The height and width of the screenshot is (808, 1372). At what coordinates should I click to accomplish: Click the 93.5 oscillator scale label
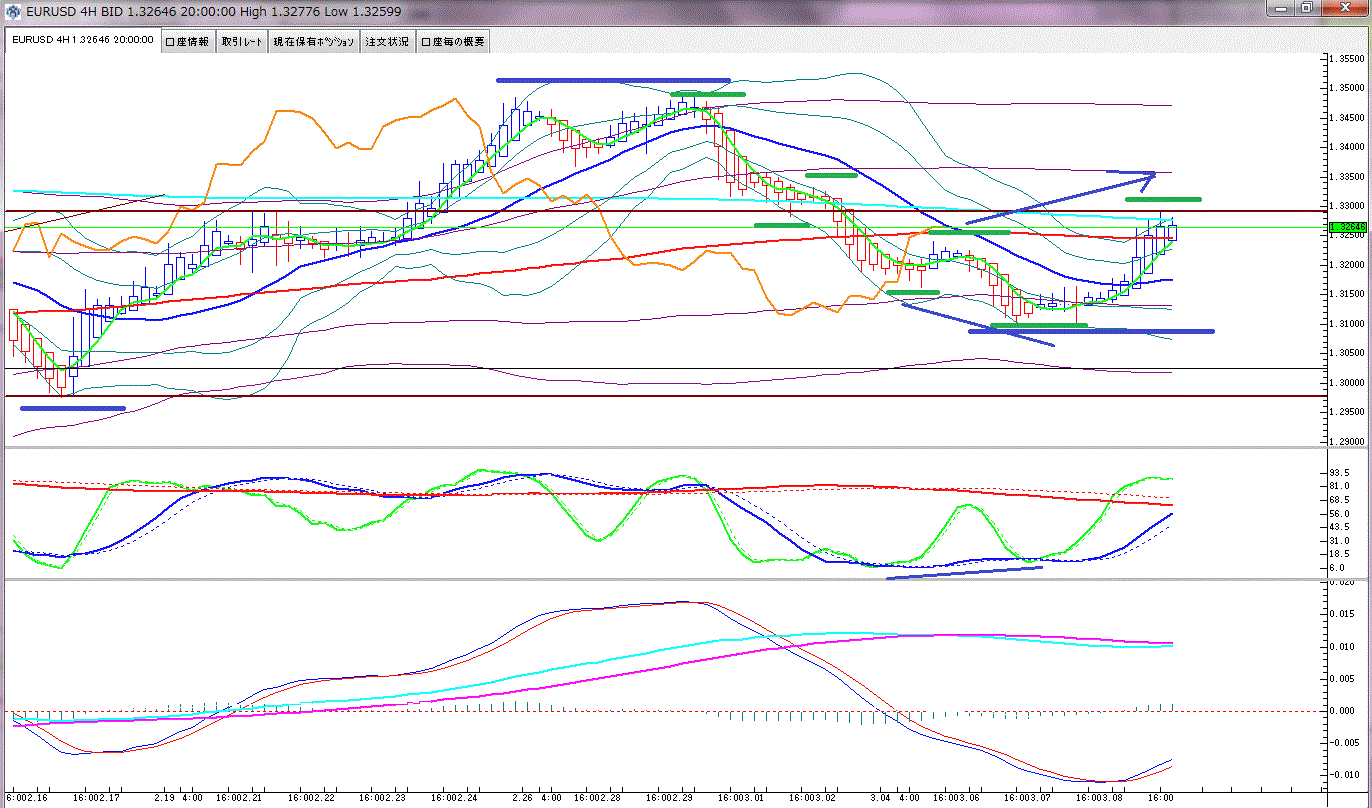(x=1341, y=472)
